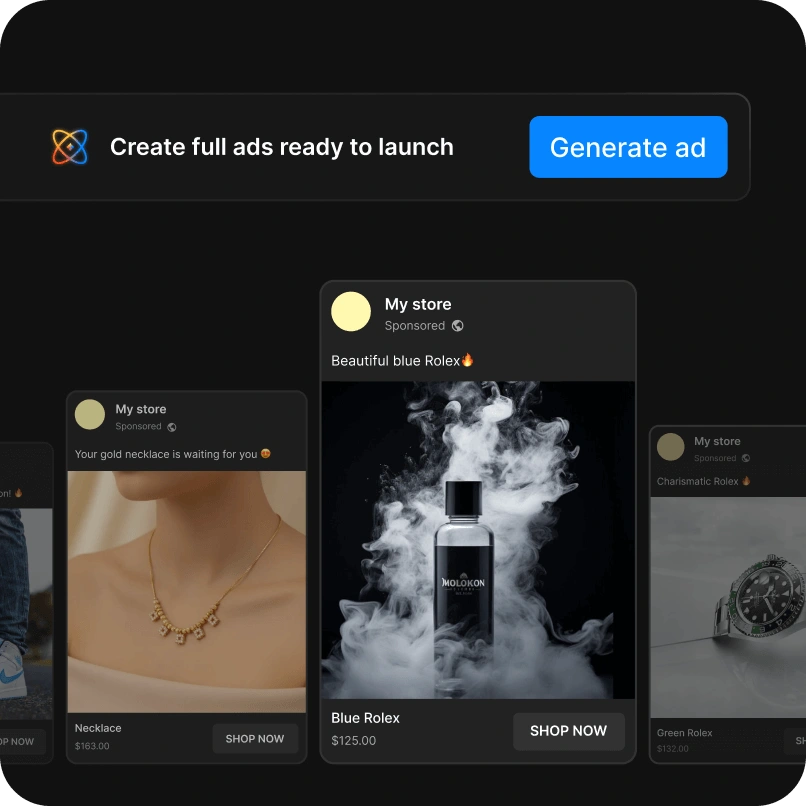This screenshot has width=806, height=806.
Task: Select the store avatar on Green Rolex ad
Action: pos(670,447)
